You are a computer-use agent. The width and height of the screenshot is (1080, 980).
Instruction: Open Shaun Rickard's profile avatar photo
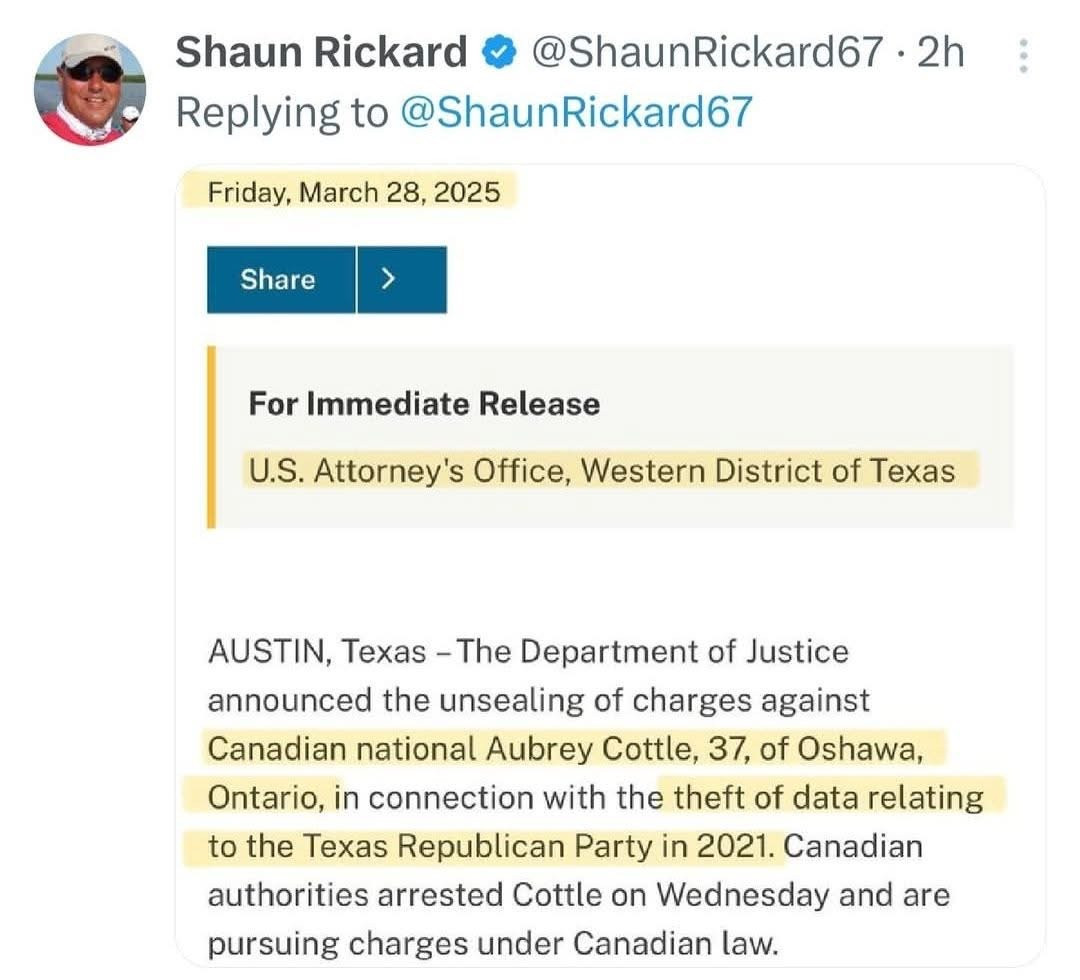pos(89,89)
